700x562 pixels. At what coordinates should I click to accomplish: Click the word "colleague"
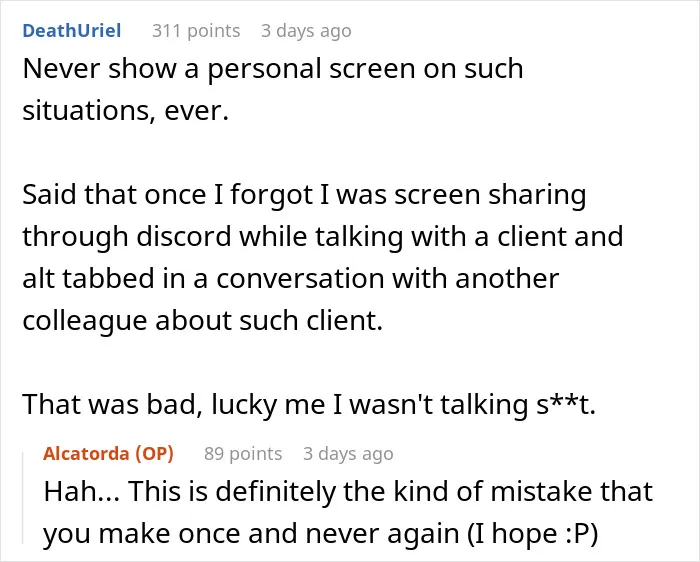pyautogui.click(x=85, y=321)
